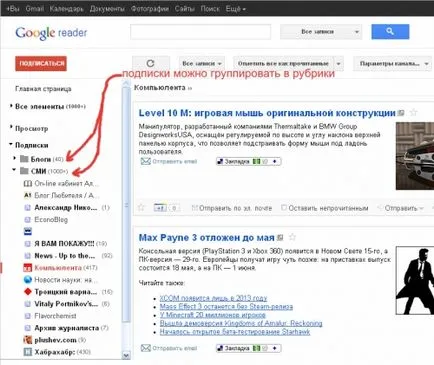Select News - Up to the... feed
The image size is (434, 365).
pos(65,256)
